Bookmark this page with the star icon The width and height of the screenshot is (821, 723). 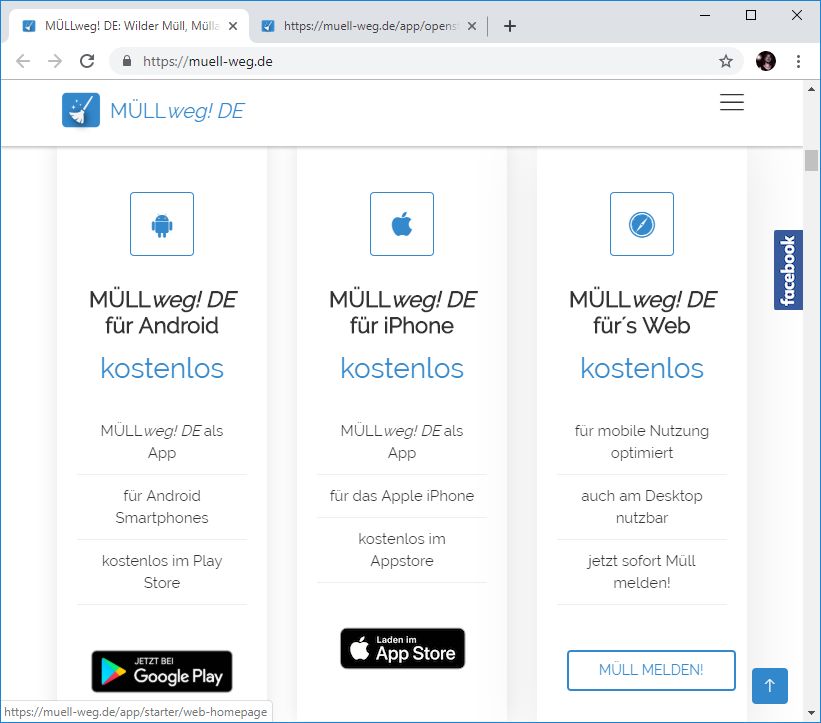coord(726,61)
